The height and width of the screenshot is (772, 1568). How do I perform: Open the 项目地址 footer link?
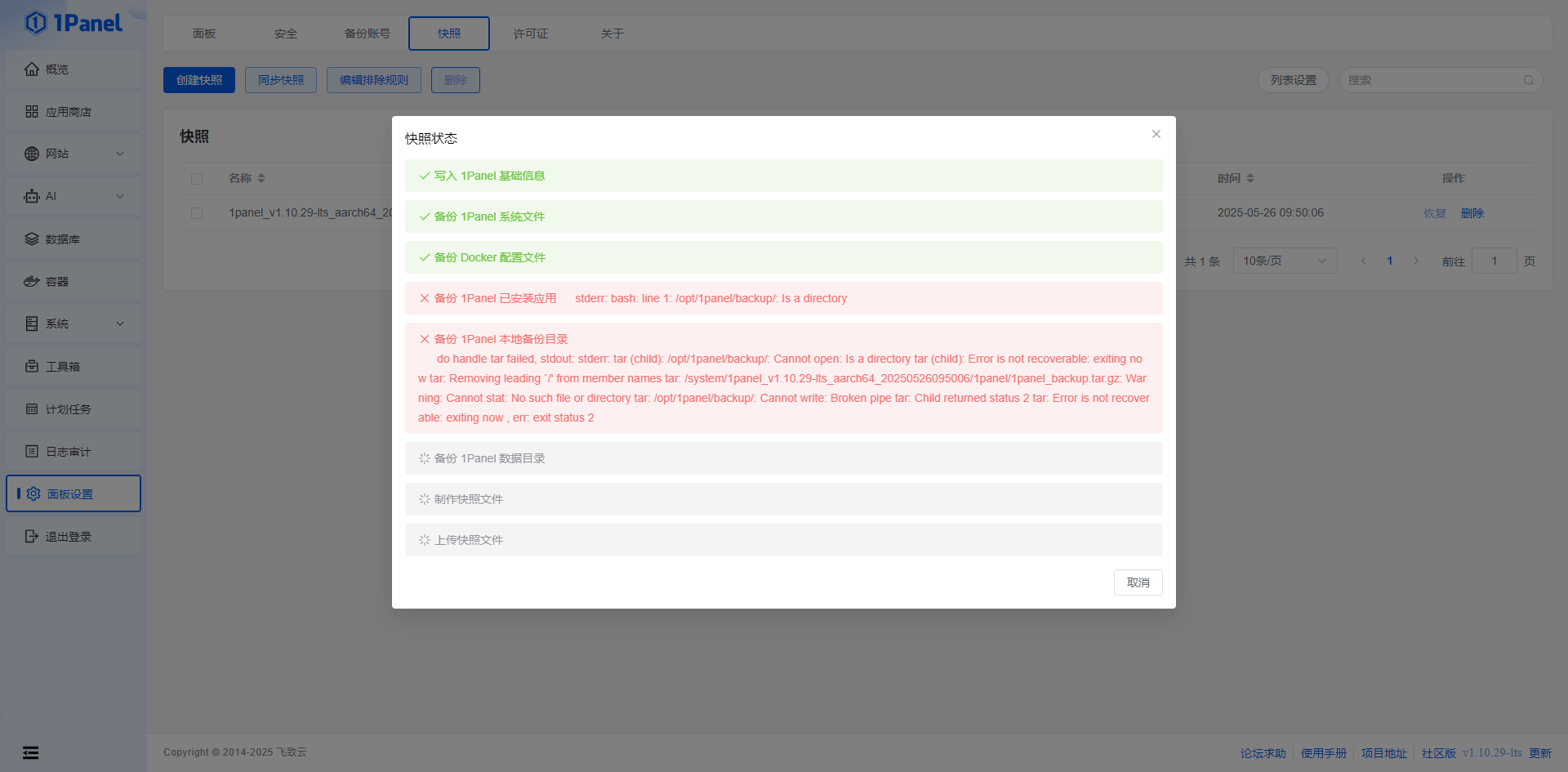point(1384,753)
